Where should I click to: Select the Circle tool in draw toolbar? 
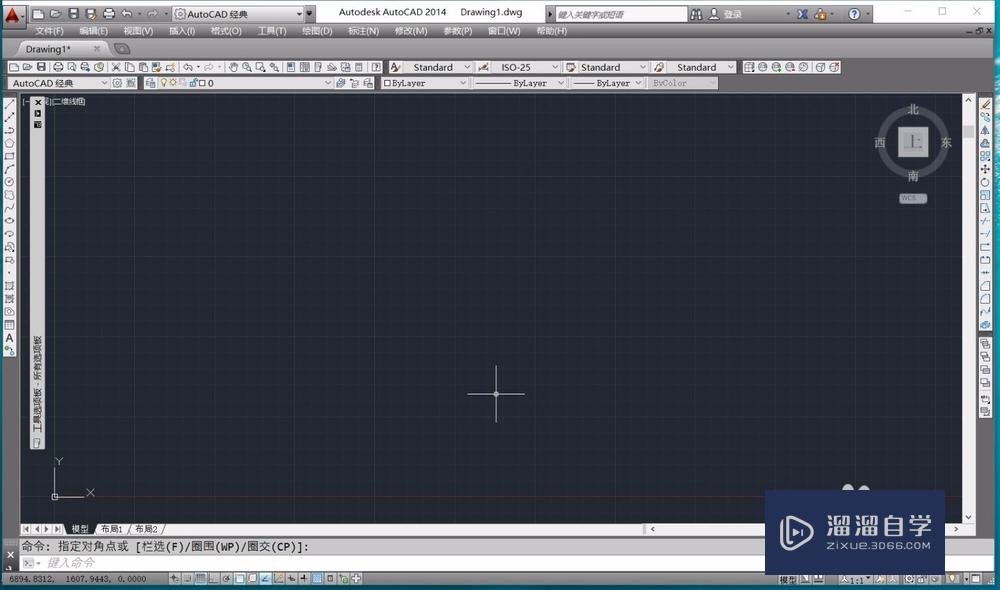[x=10, y=182]
